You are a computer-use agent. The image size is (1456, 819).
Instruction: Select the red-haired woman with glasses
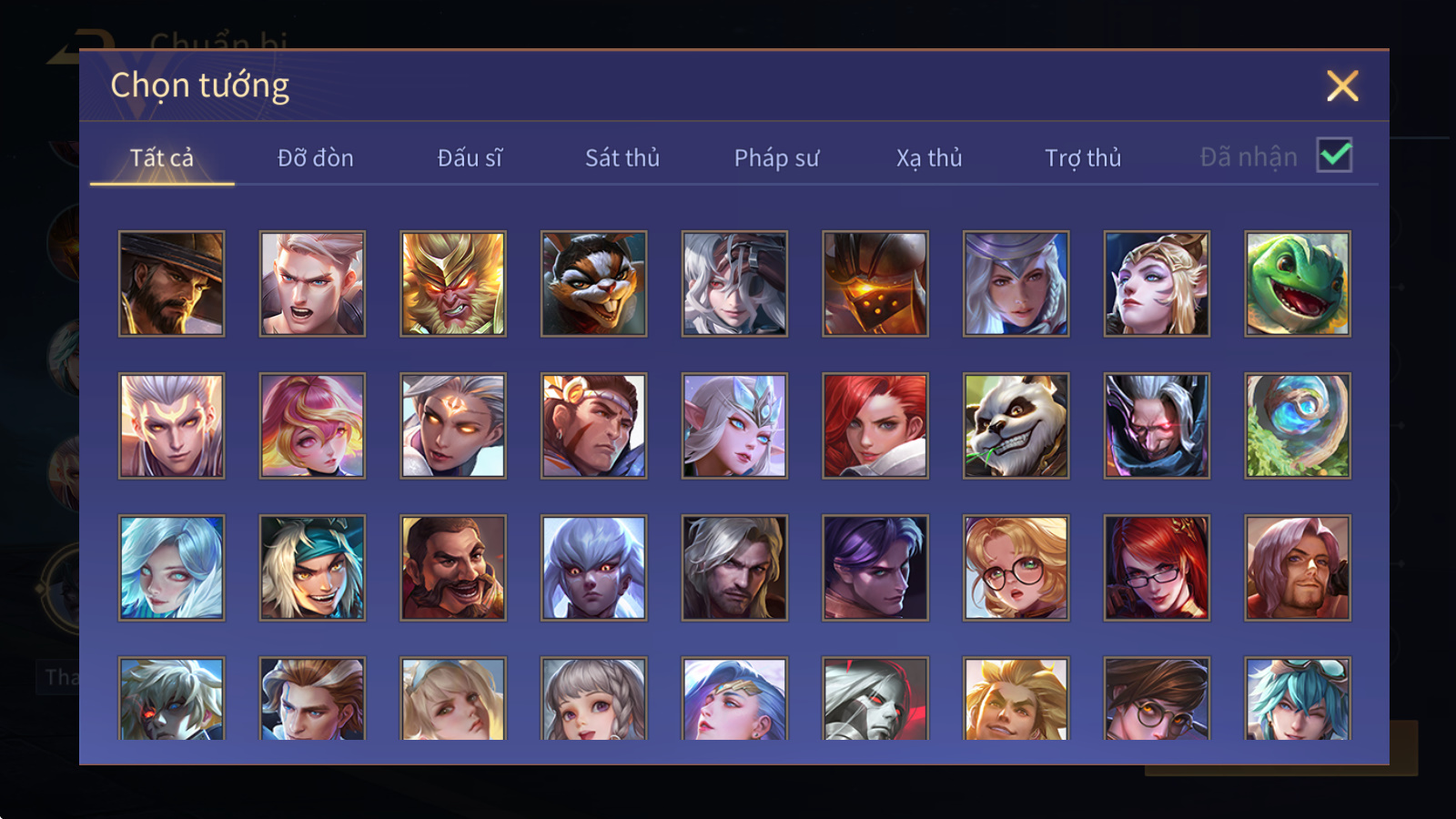(1157, 567)
